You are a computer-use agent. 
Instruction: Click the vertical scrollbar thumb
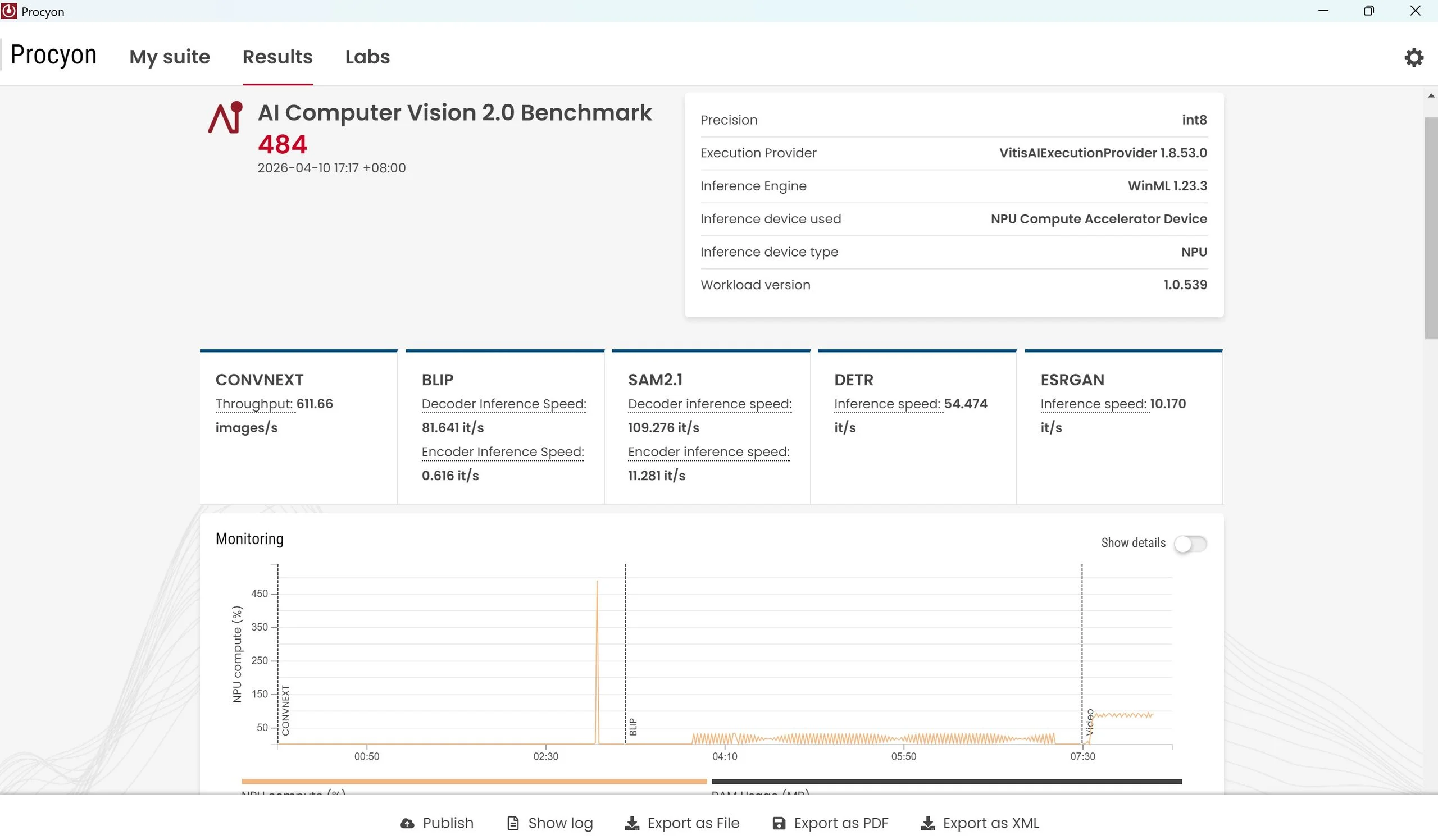[1431, 228]
